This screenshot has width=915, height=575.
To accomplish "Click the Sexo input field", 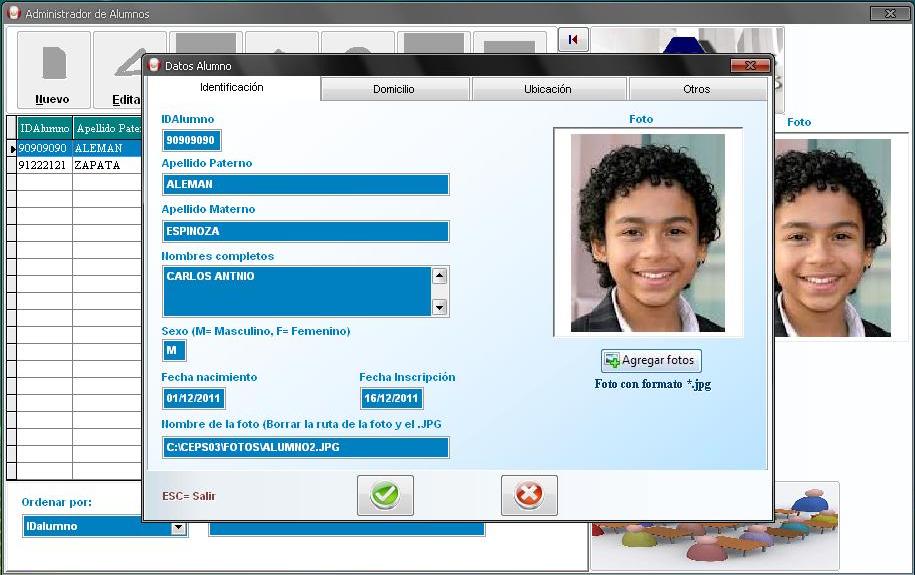I will pos(174,351).
